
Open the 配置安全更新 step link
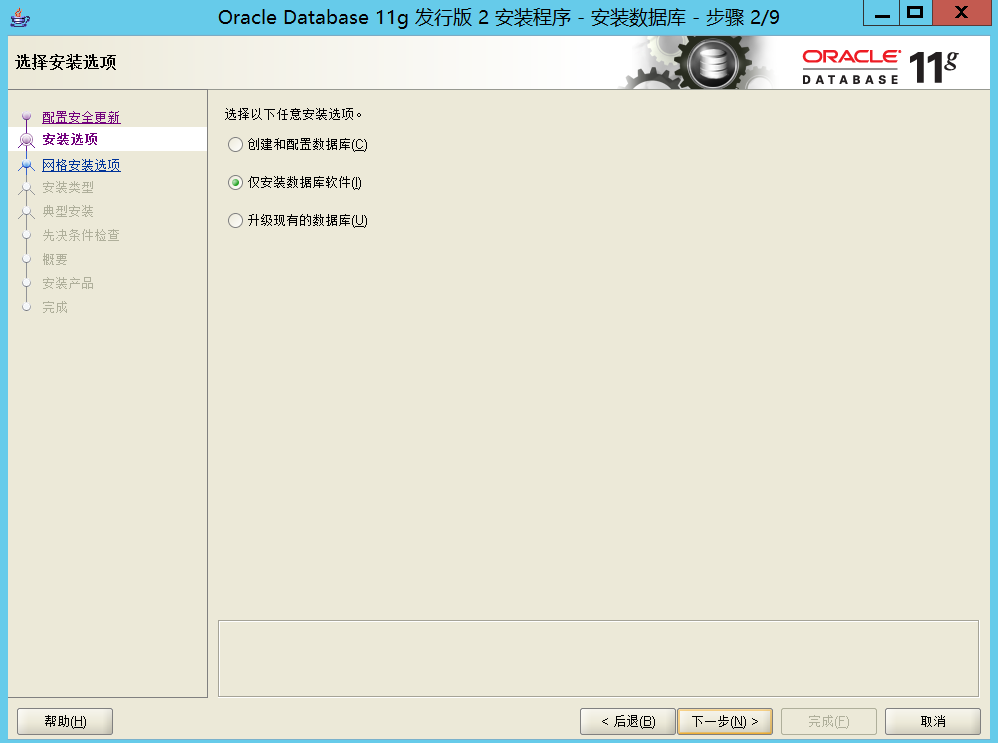tap(81, 117)
